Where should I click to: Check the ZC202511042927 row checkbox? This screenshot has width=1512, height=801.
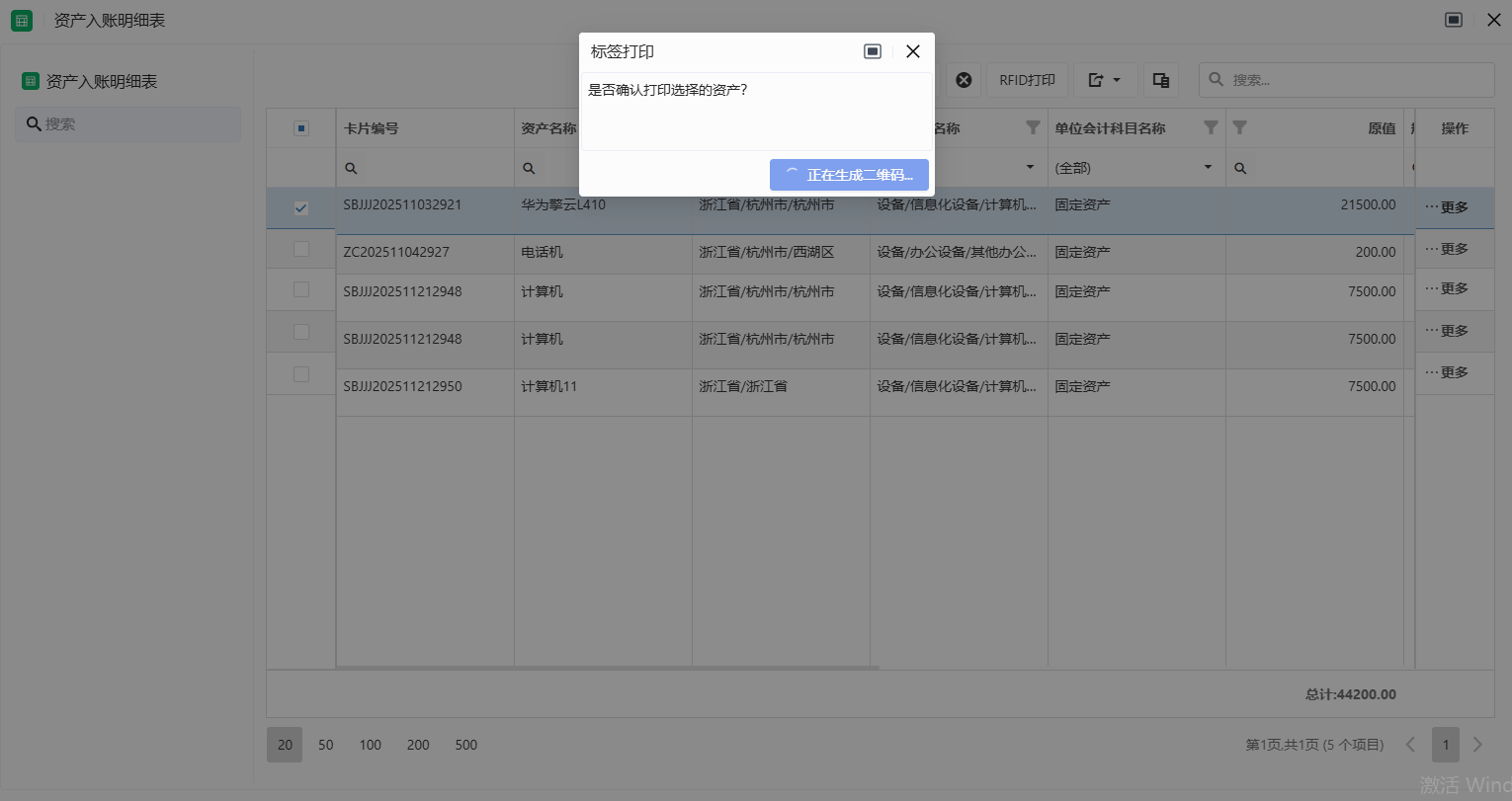pyautogui.click(x=301, y=250)
